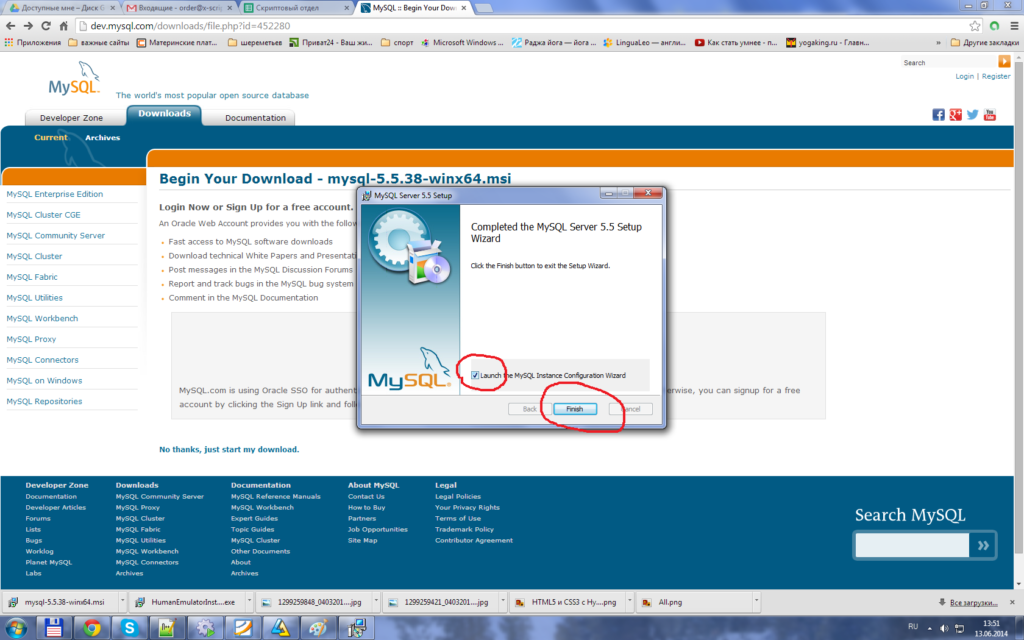Open the MySQL Community Server sidebar link

pos(56,236)
